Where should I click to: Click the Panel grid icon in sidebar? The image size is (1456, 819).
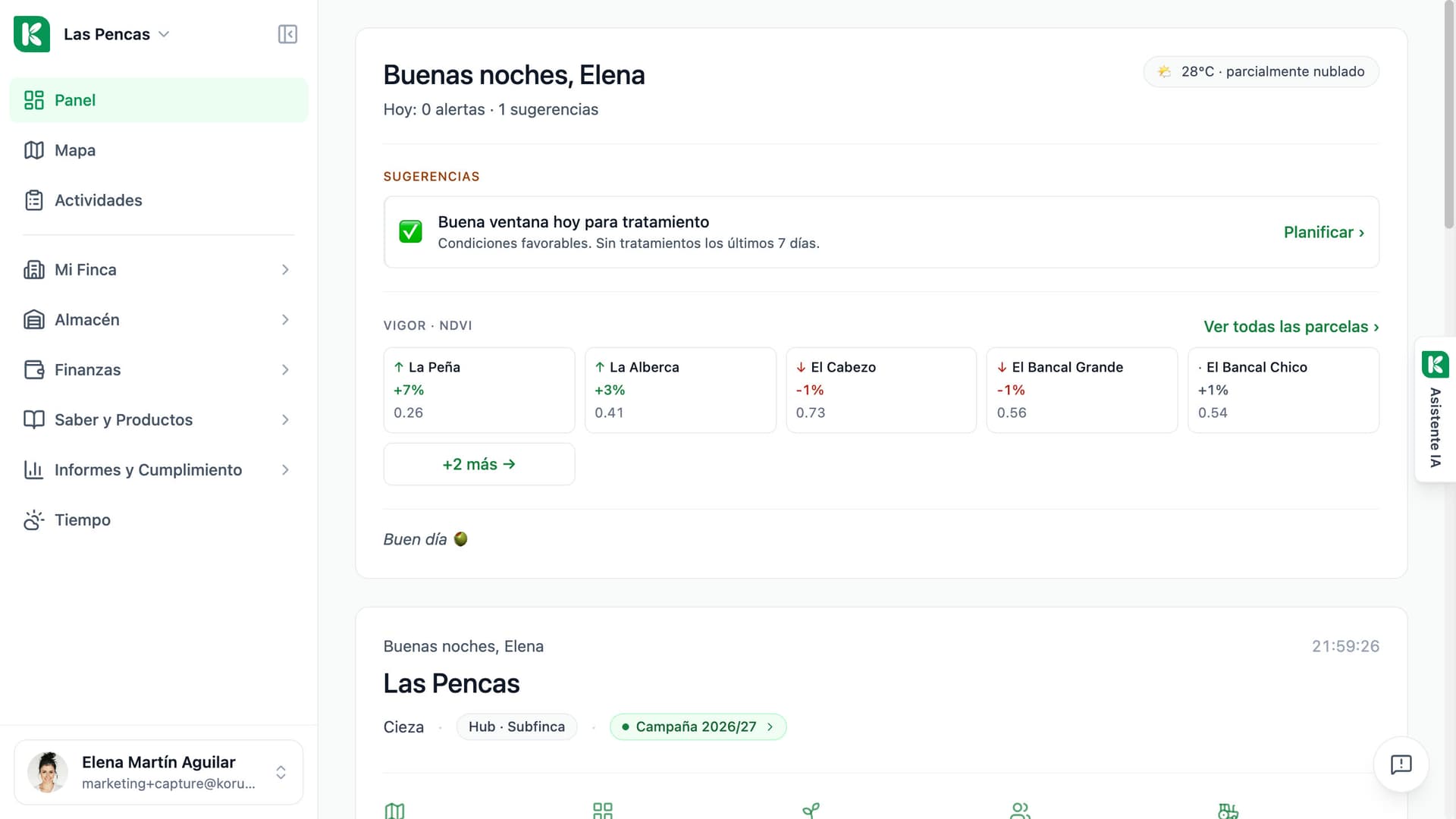(34, 100)
